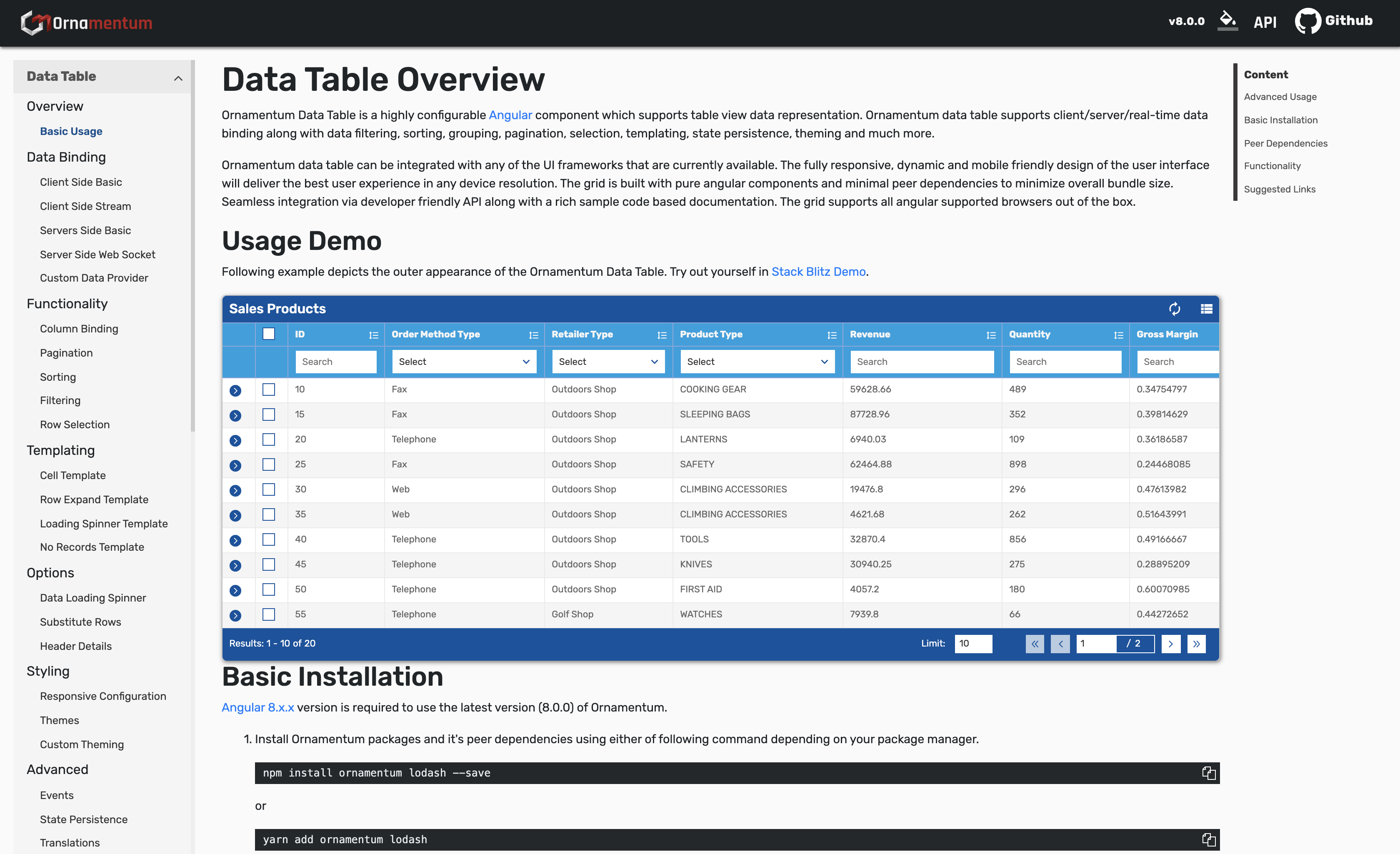Screen dimensions: 1400x854
Task: Expand row with ID 45
Action: click(x=235, y=565)
